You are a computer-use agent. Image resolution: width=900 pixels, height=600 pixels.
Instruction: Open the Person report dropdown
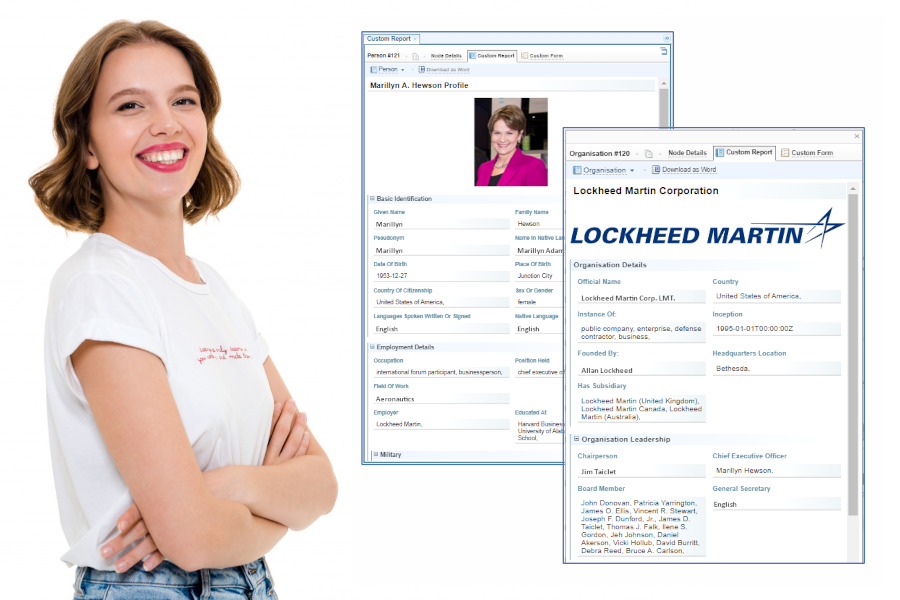(387, 69)
